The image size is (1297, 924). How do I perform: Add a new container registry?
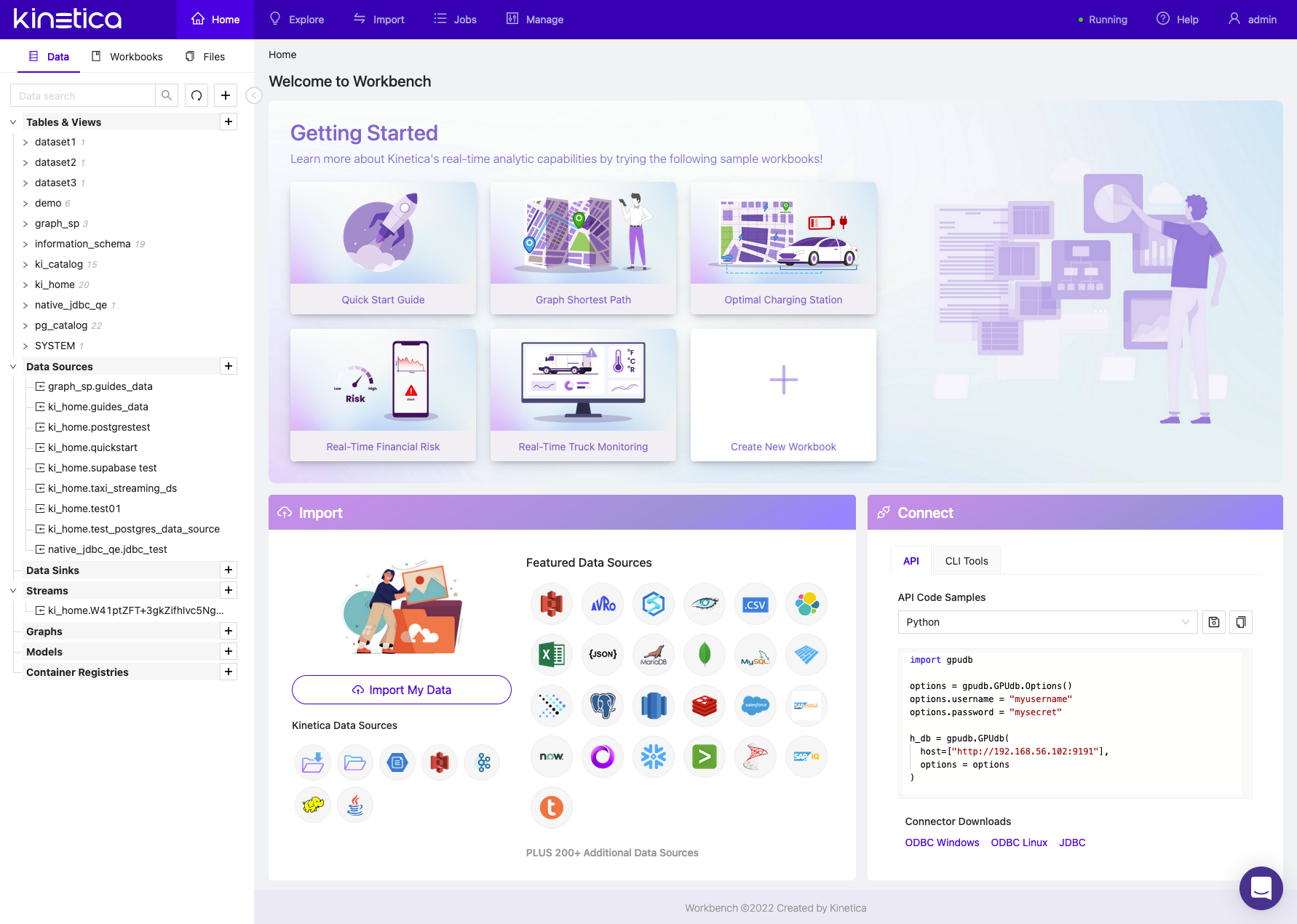pos(229,672)
